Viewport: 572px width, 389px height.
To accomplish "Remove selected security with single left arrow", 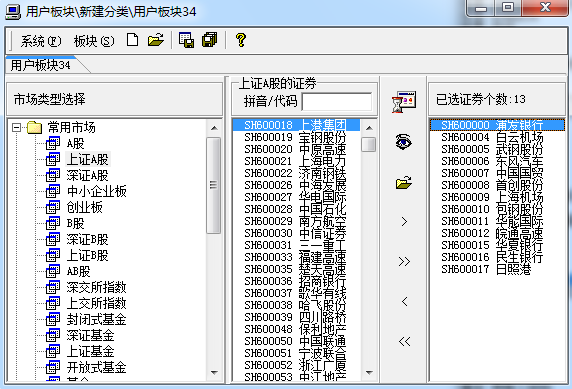I will click(404, 301).
